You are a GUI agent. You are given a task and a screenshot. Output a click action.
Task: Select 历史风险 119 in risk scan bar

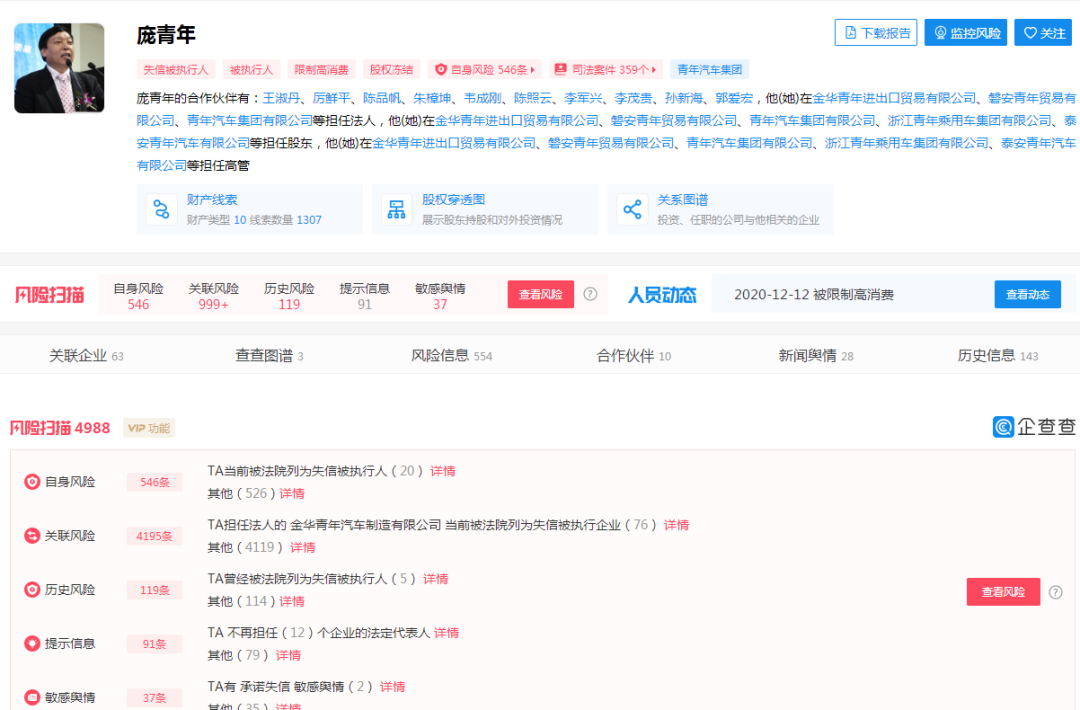(x=289, y=296)
